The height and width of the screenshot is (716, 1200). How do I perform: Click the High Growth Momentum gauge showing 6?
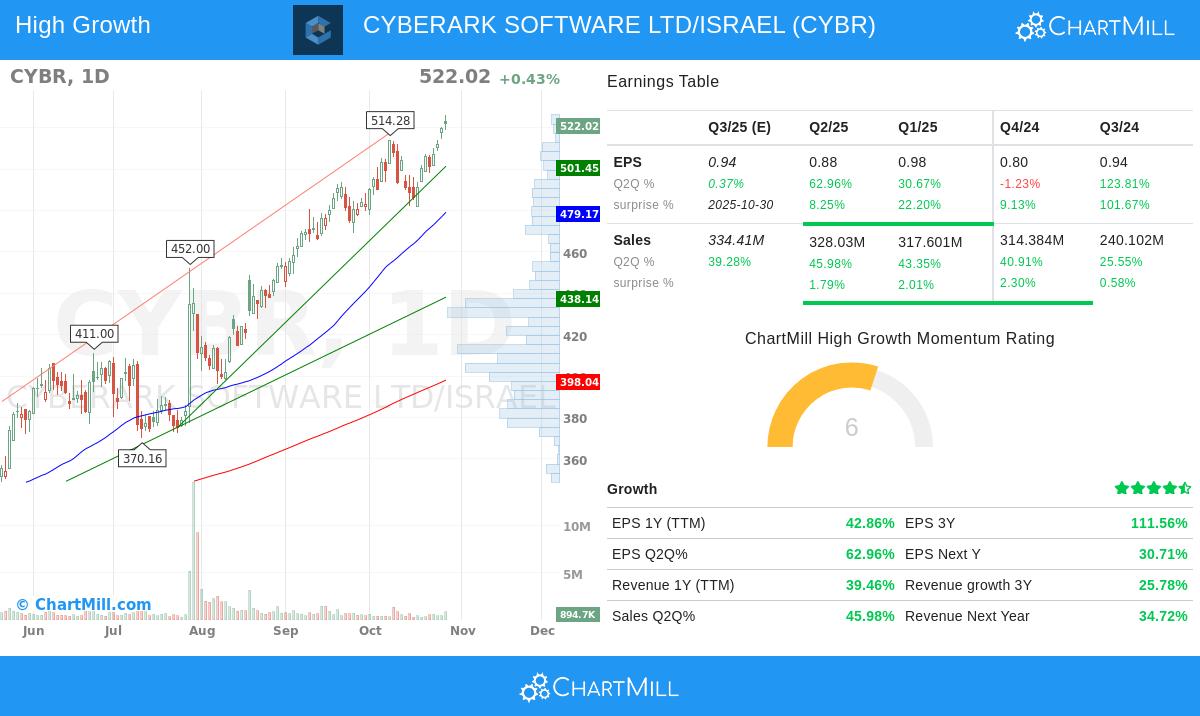tap(851, 428)
